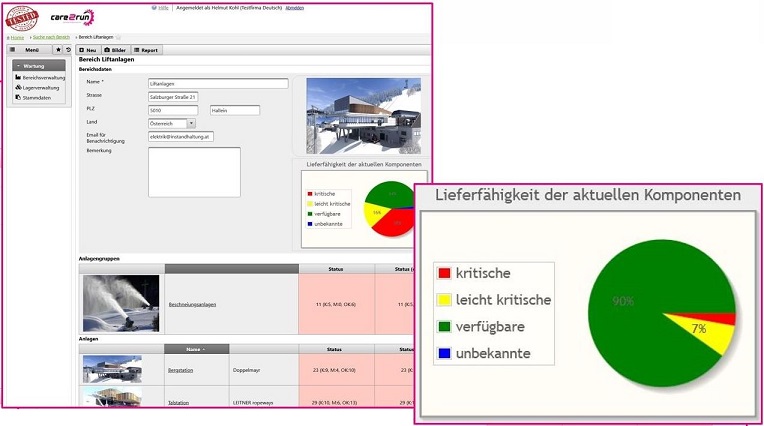764x426 pixels.
Task: Click the Bergstation thumbnail image
Action: (112, 369)
